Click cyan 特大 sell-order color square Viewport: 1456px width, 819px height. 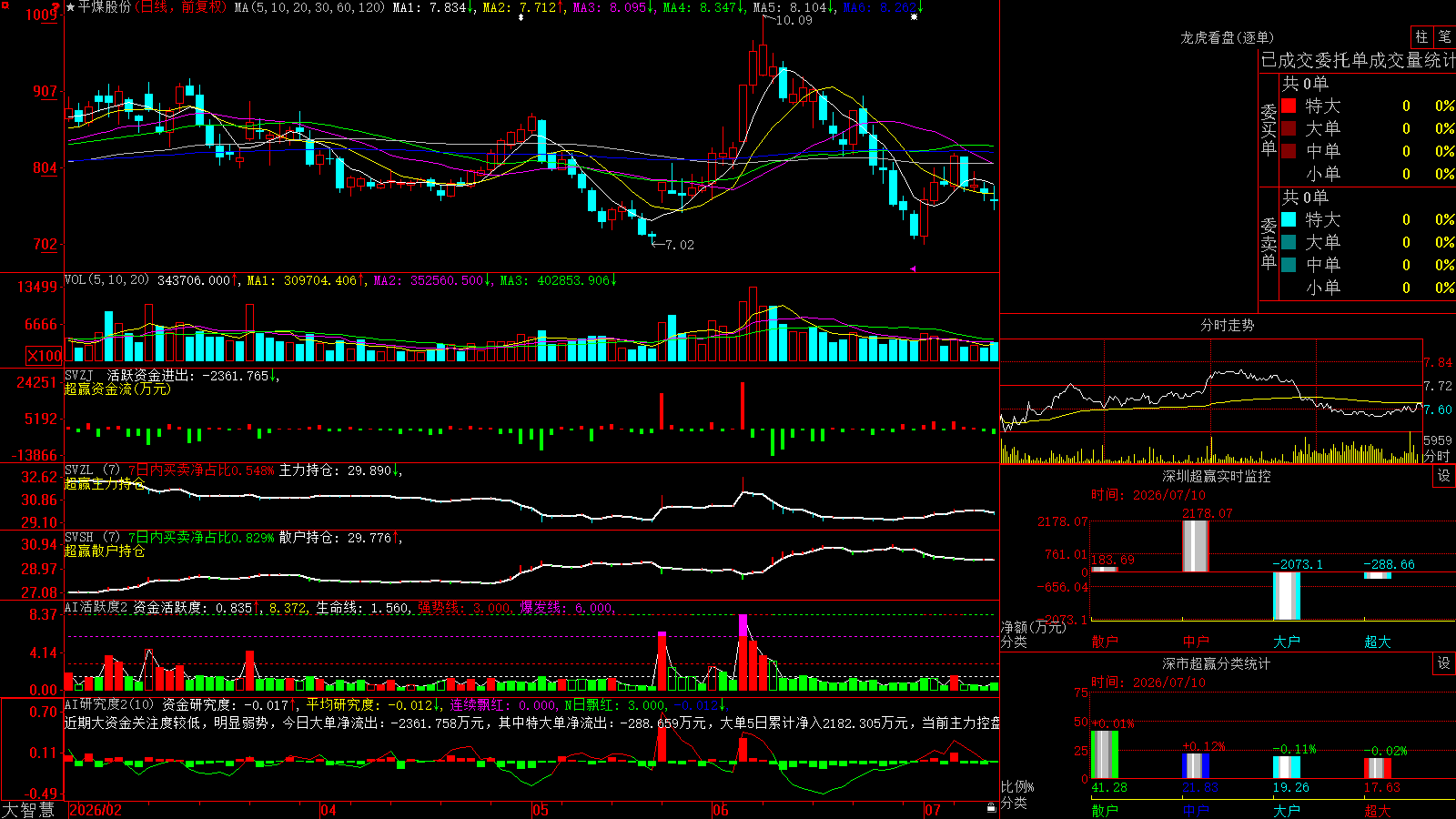tap(1289, 219)
